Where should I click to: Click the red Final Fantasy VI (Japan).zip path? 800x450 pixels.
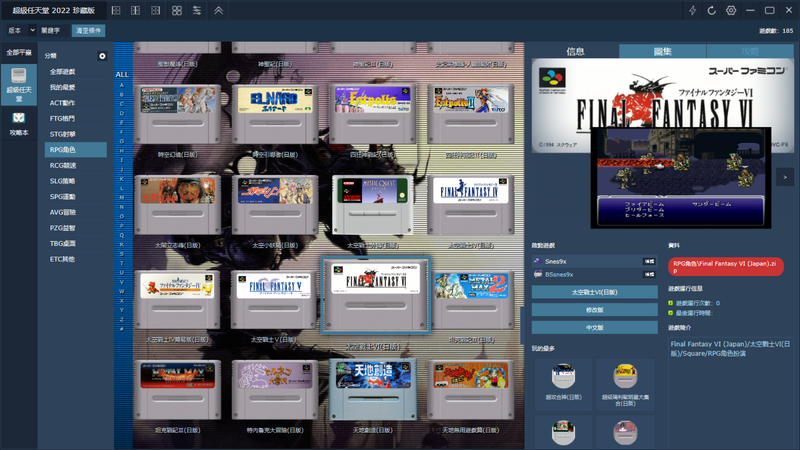726,267
